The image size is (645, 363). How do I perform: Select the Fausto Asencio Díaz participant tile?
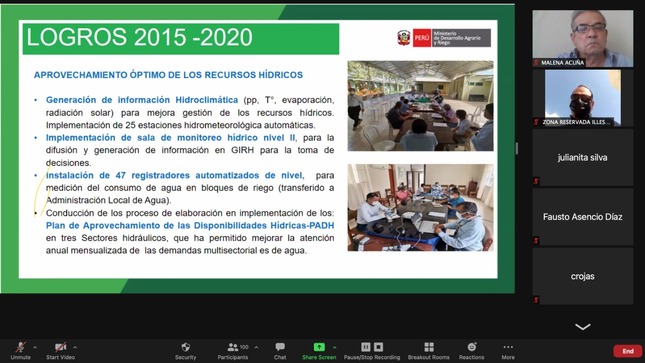tap(583, 217)
